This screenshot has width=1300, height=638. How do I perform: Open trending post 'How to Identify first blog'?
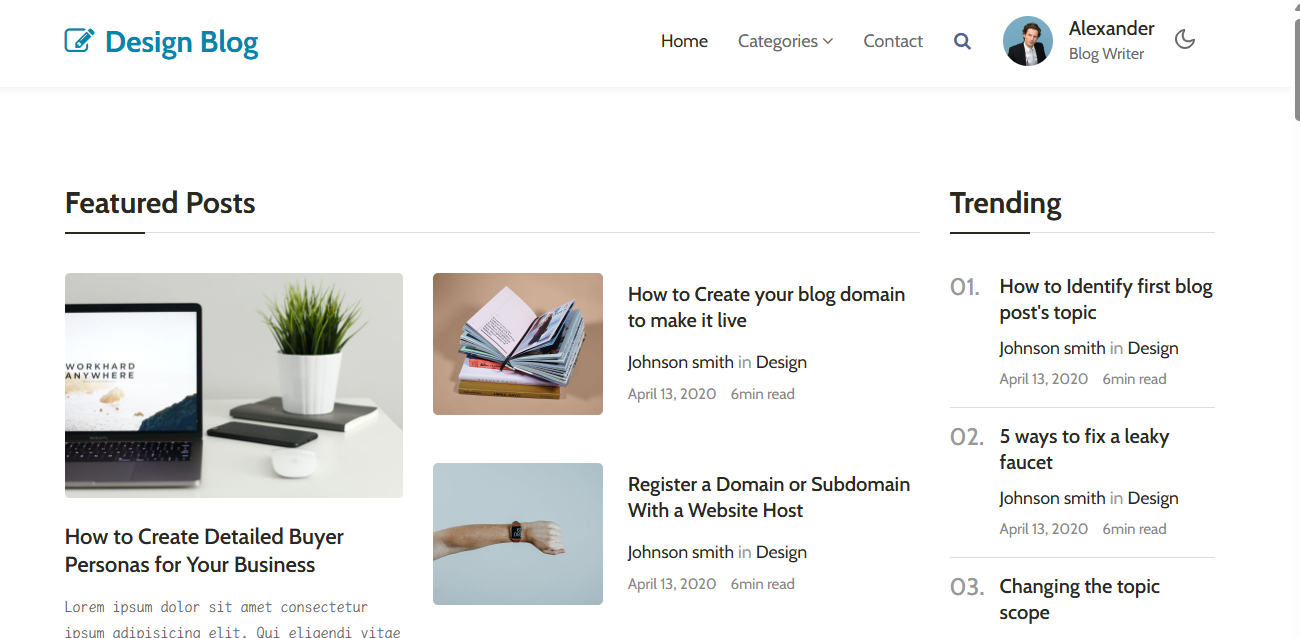click(x=1106, y=299)
